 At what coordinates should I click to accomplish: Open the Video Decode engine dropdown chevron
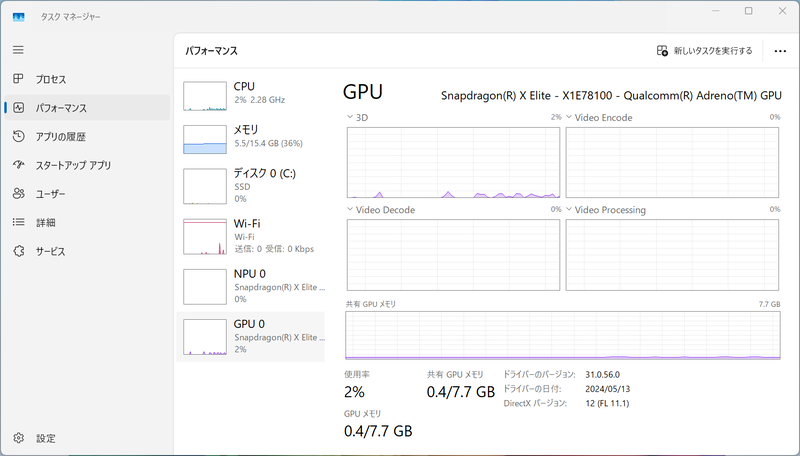[350, 209]
